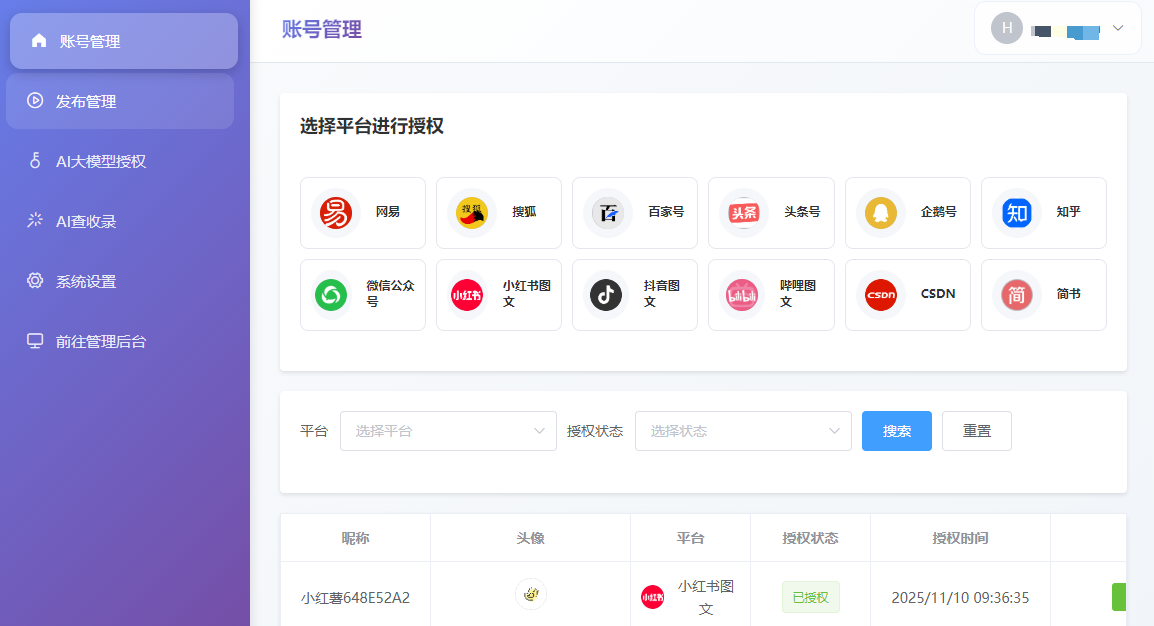Open the 选择平台 platform dropdown
1154x626 pixels.
(x=448, y=431)
